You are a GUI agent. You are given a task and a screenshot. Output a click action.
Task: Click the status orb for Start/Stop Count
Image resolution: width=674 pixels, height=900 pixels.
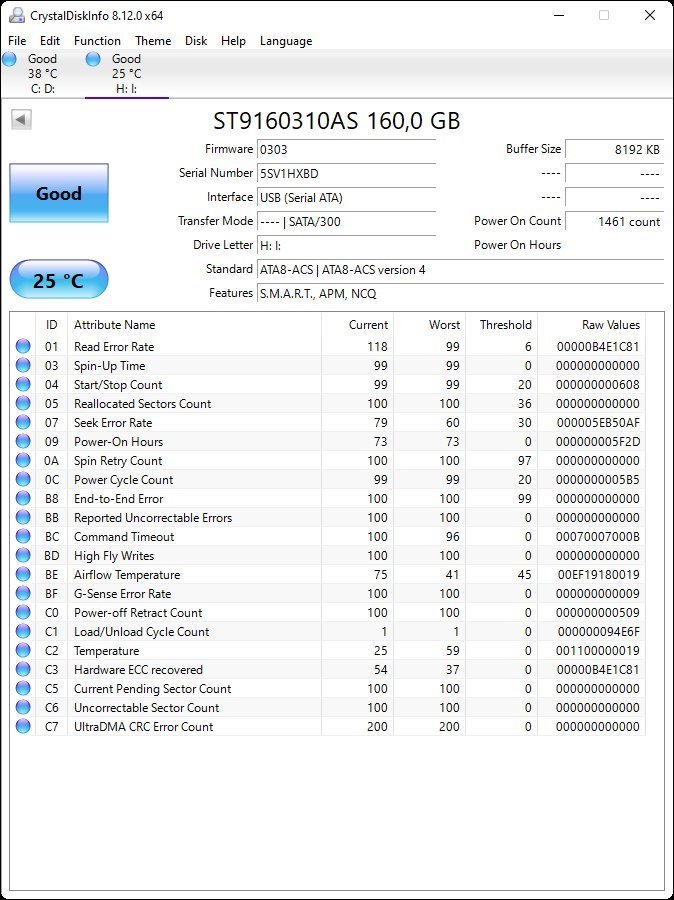(23, 384)
